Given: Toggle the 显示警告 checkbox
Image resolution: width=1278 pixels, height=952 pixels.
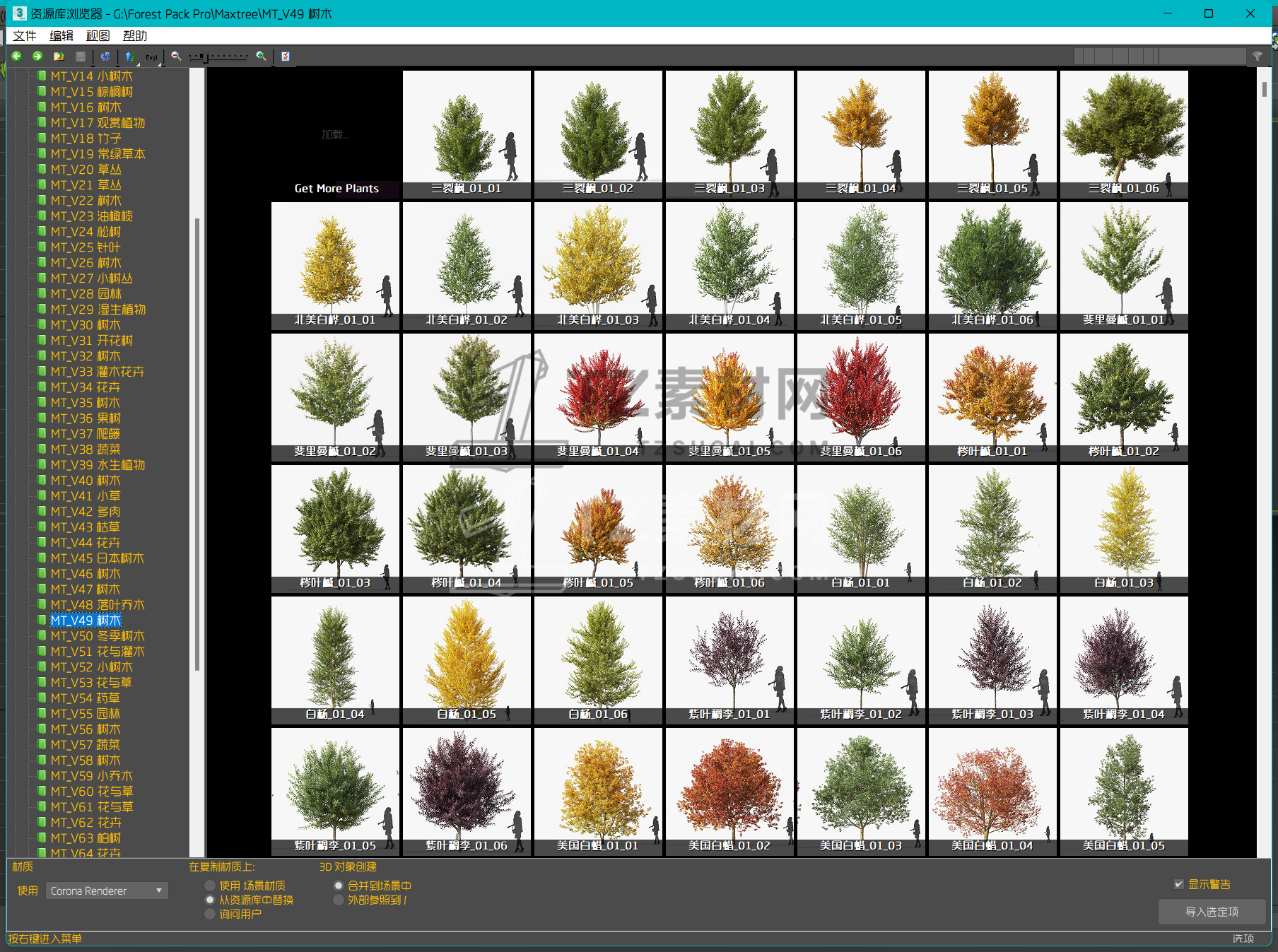Looking at the screenshot, I should (x=1179, y=884).
